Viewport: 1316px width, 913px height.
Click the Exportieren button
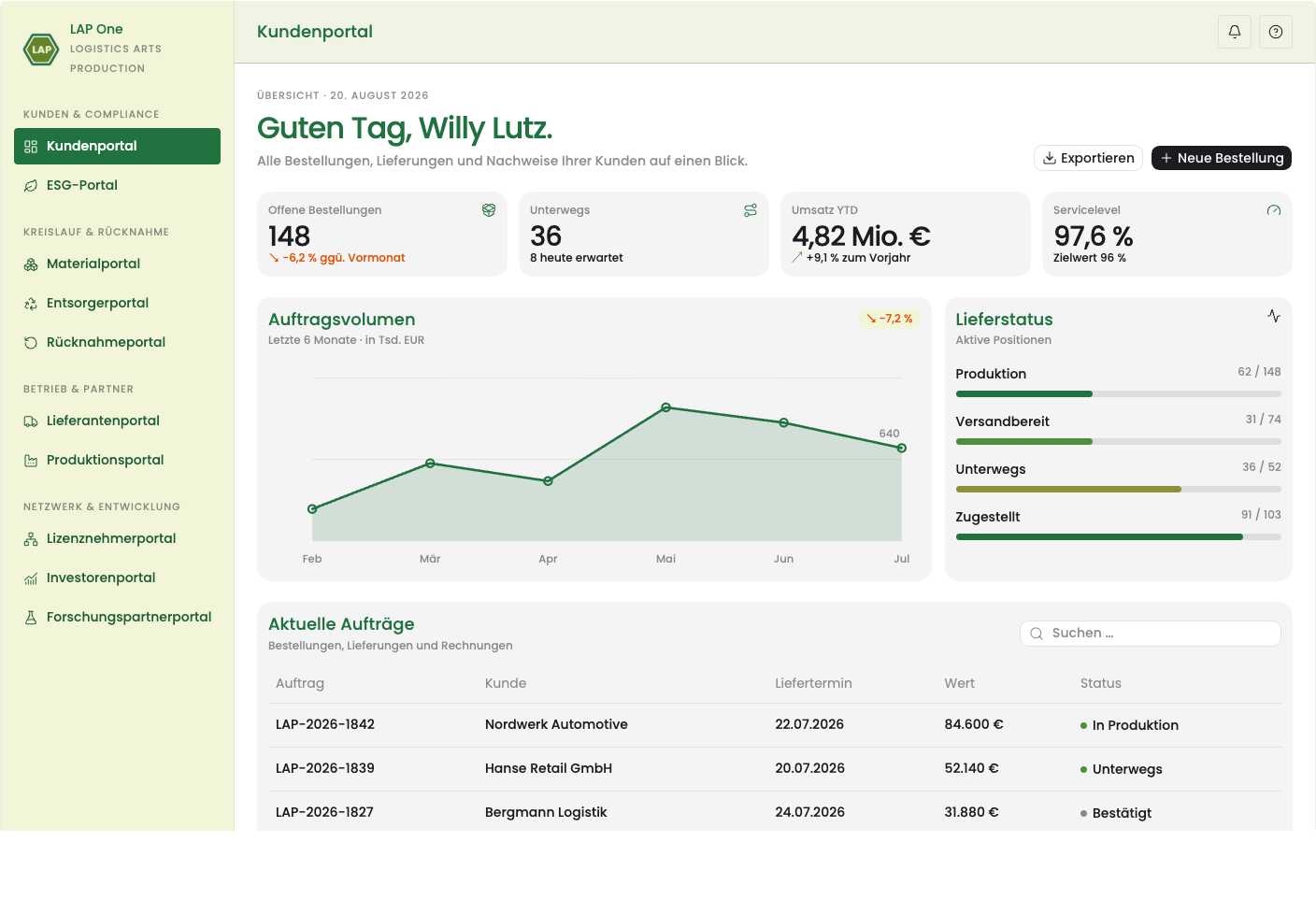[x=1088, y=158]
